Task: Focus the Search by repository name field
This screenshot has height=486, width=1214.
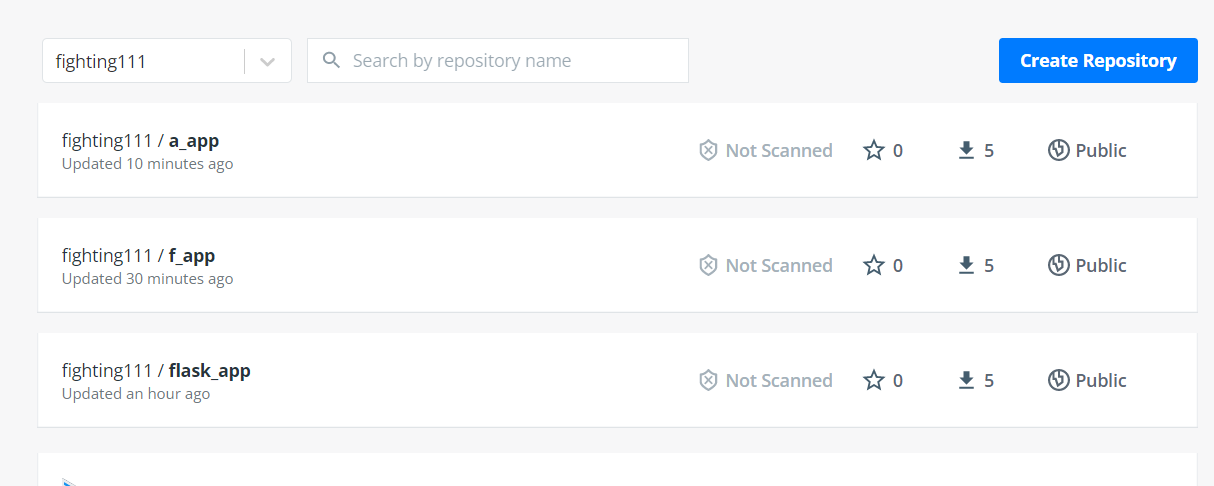Action: [x=510, y=61]
